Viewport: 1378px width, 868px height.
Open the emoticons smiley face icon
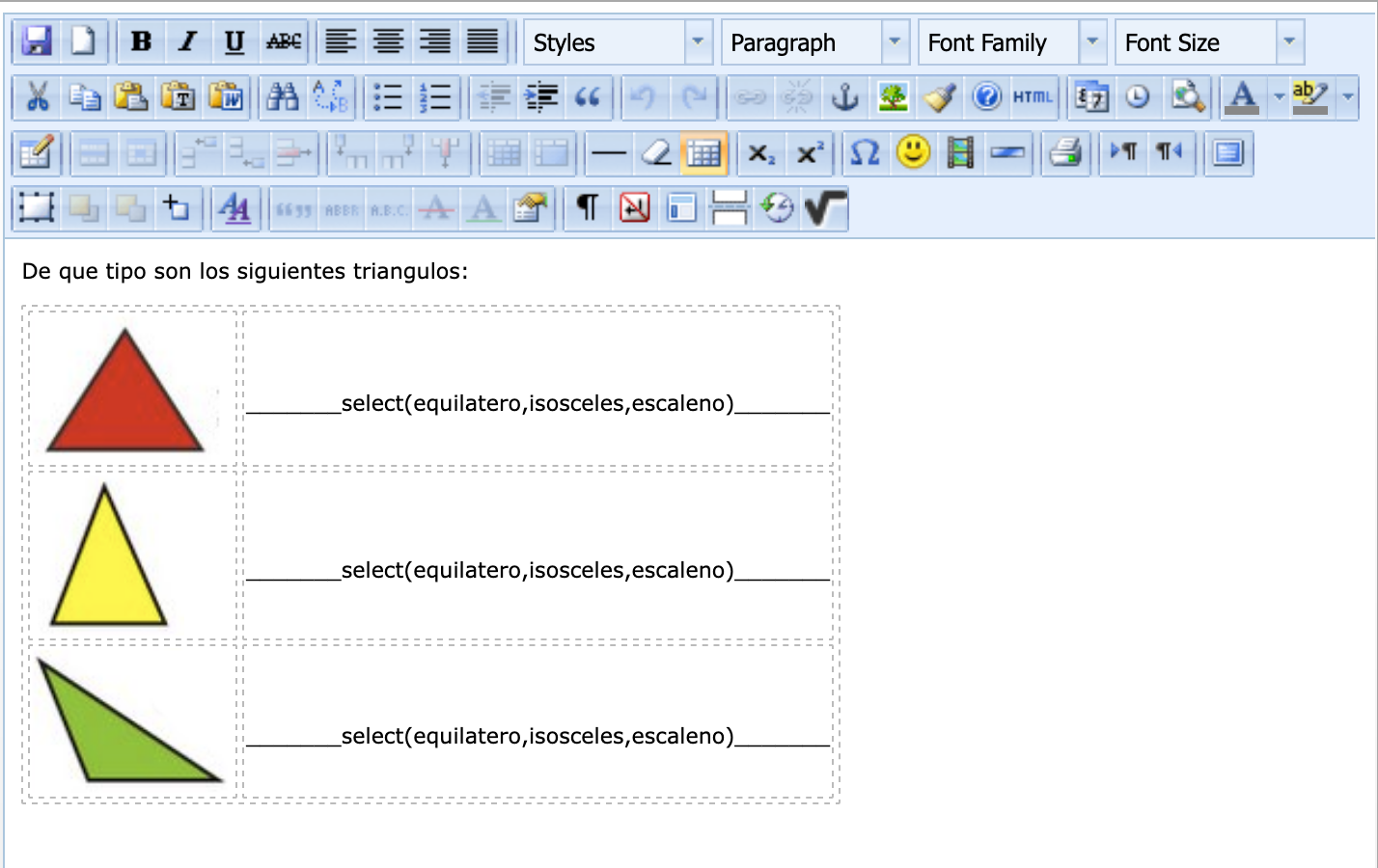pos(913,152)
